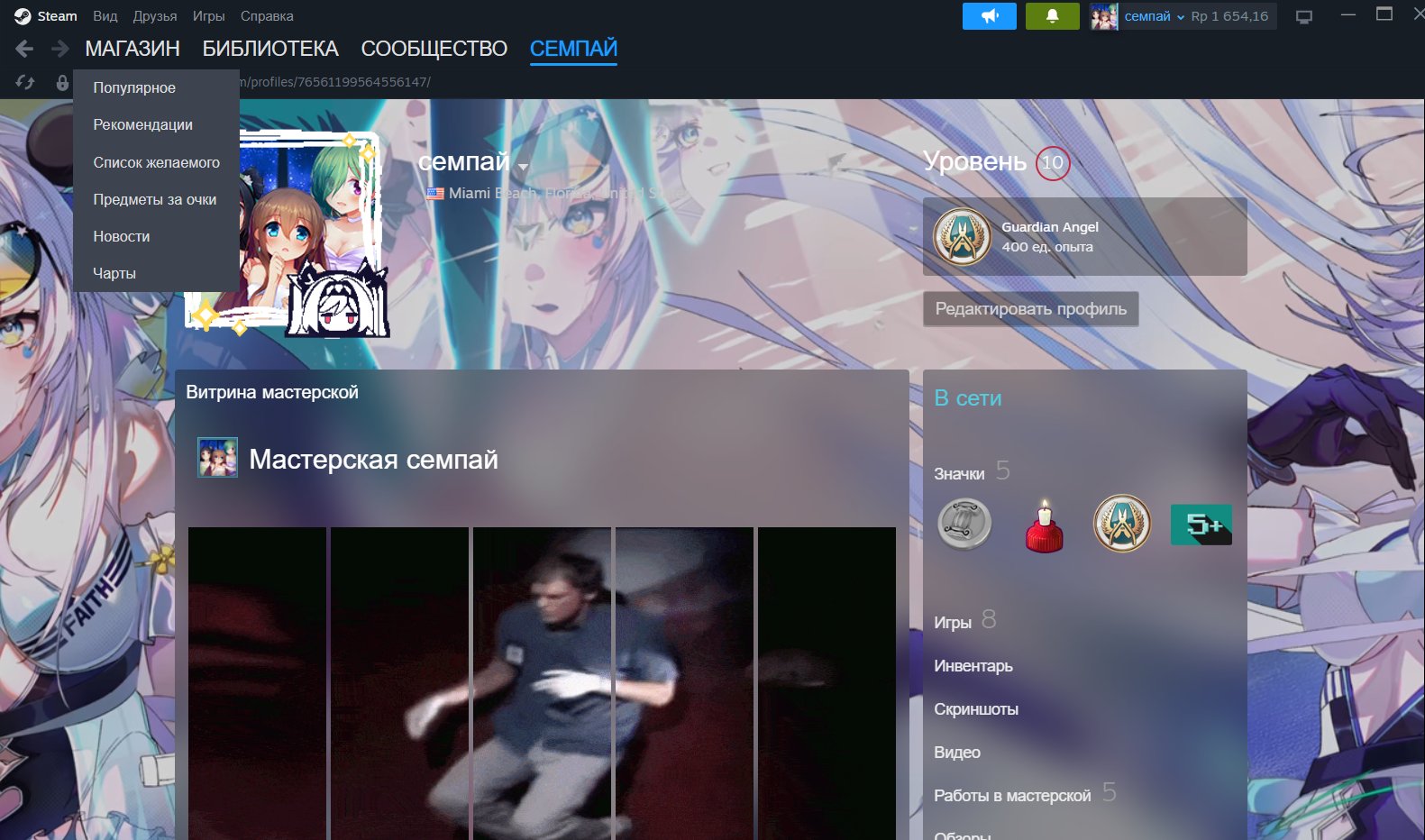
Task: Click the Редактировать профиль button
Action: [x=1030, y=309]
